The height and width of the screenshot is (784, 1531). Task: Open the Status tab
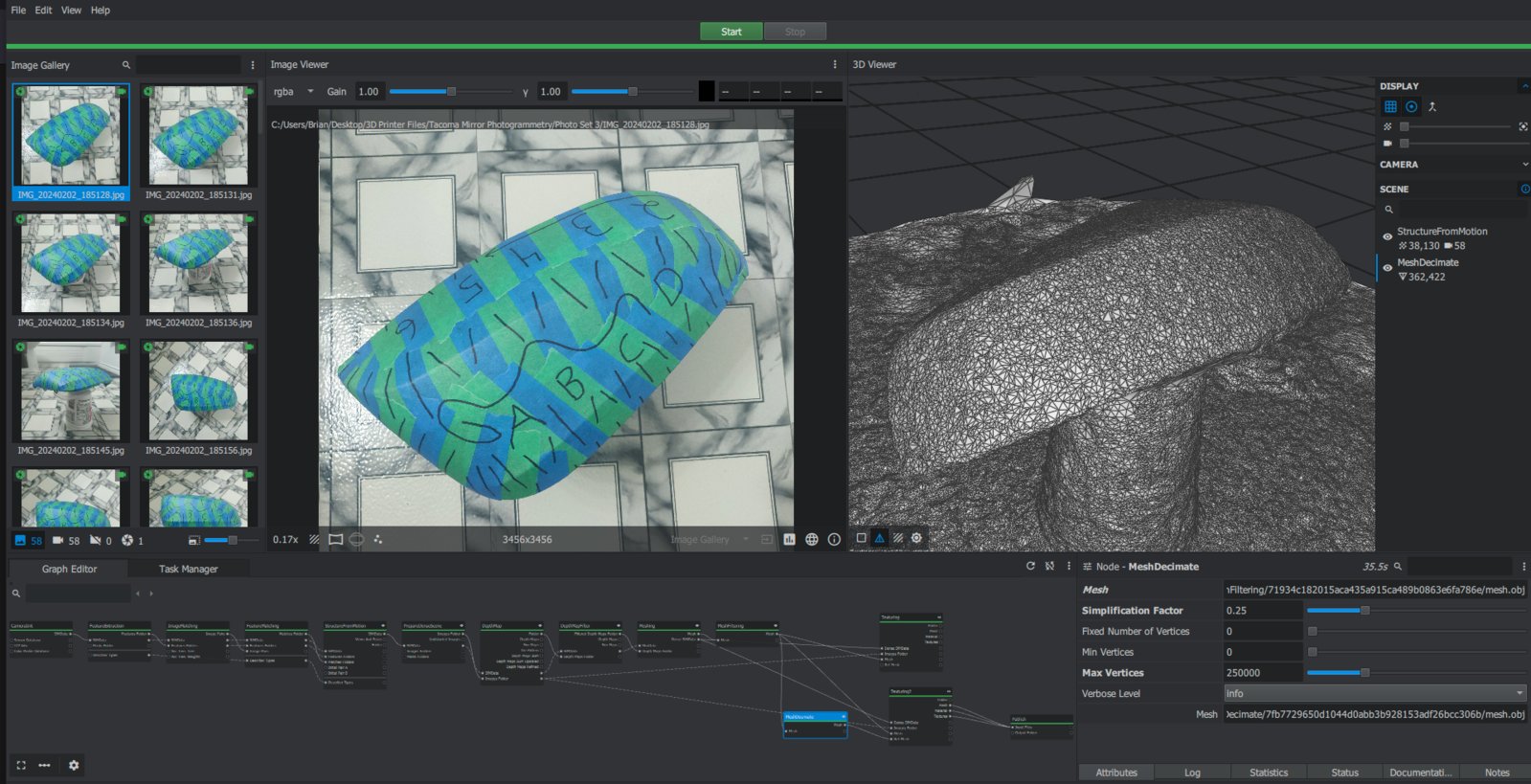click(1344, 773)
